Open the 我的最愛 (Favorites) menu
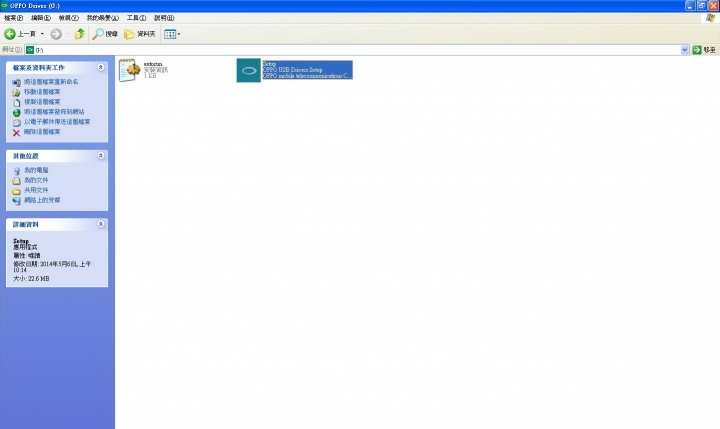The height and width of the screenshot is (429, 720). click(x=102, y=18)
